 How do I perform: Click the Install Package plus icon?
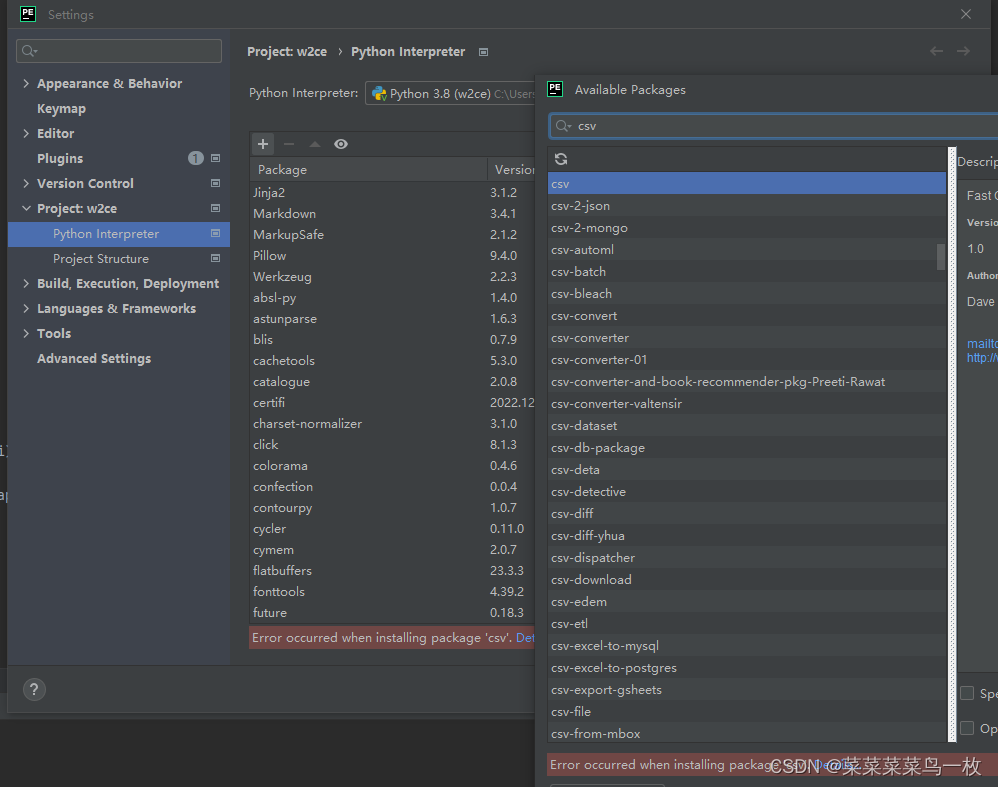coord(262,144)
